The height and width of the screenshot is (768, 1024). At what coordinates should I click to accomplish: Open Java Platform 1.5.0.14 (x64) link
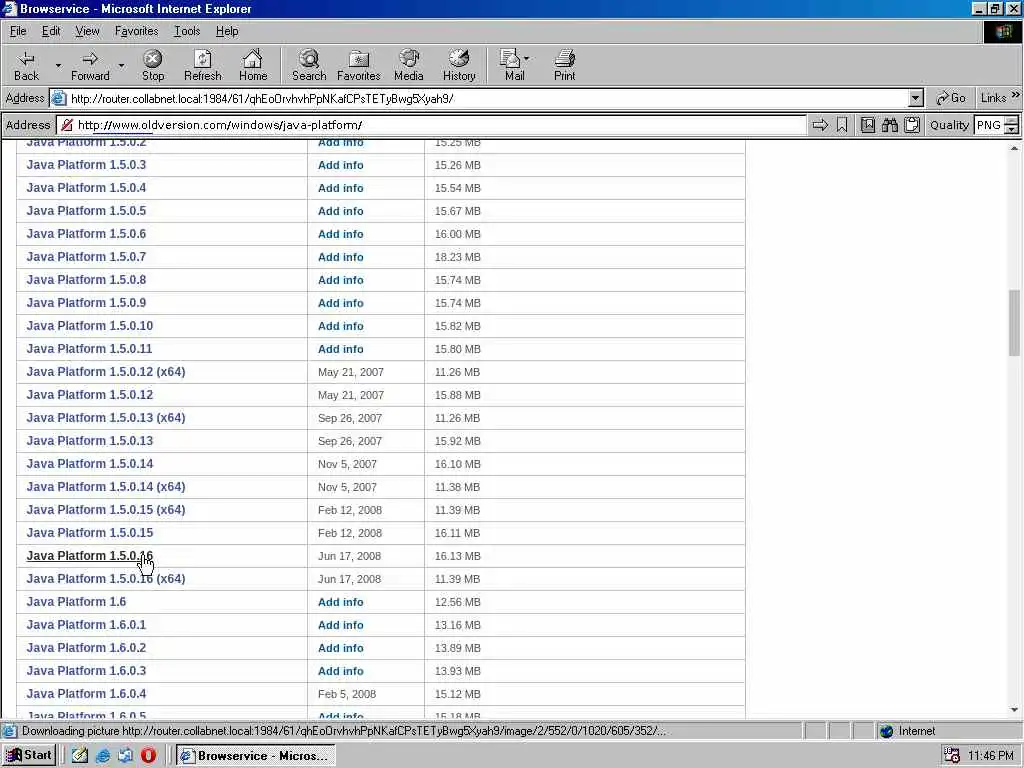pos(106,487)
